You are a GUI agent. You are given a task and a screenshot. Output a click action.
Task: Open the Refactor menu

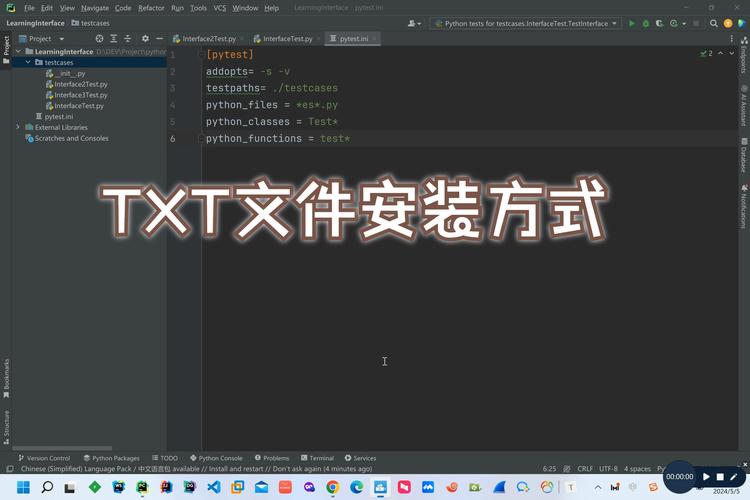[151, 7]
